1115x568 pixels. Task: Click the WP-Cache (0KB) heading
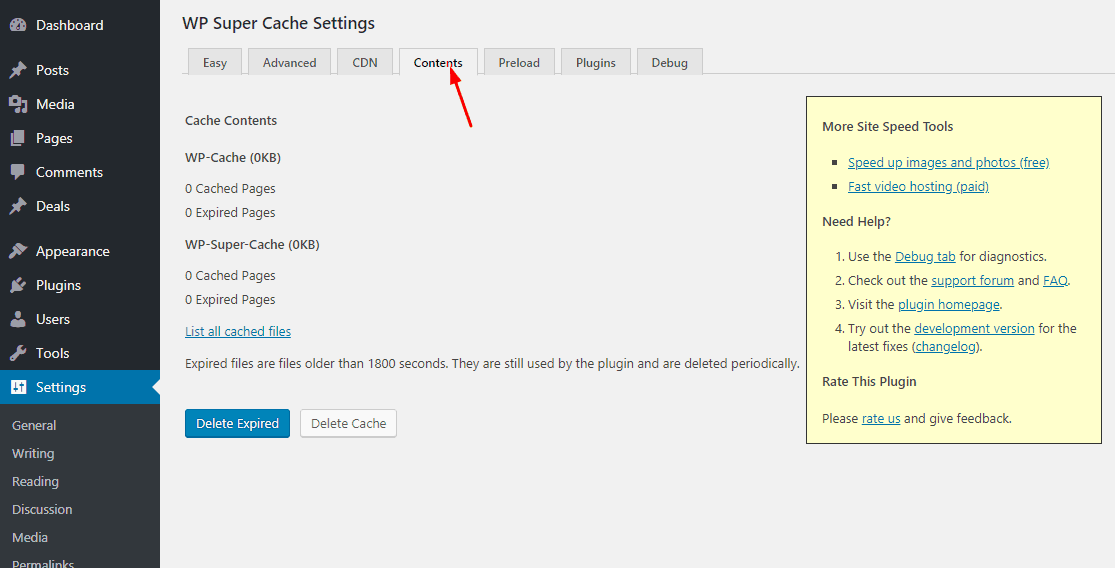(x=233, y=157)
